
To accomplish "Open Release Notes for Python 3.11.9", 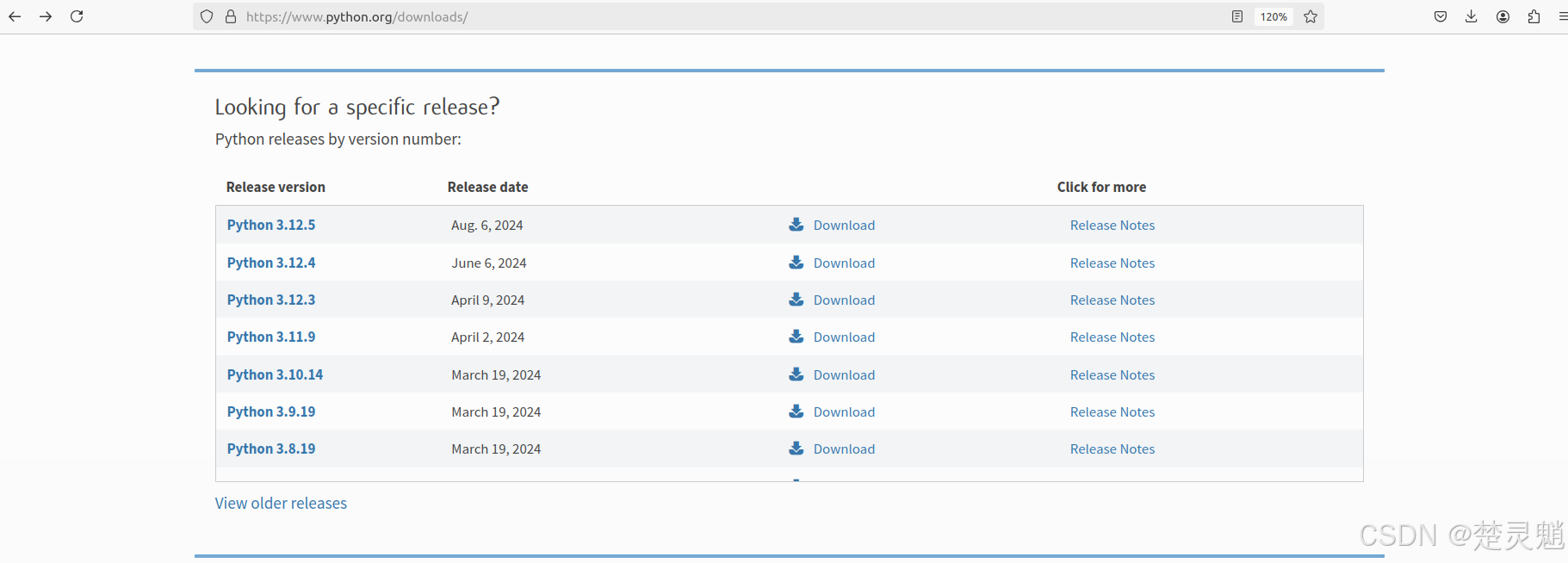I will click(1112, 337).
